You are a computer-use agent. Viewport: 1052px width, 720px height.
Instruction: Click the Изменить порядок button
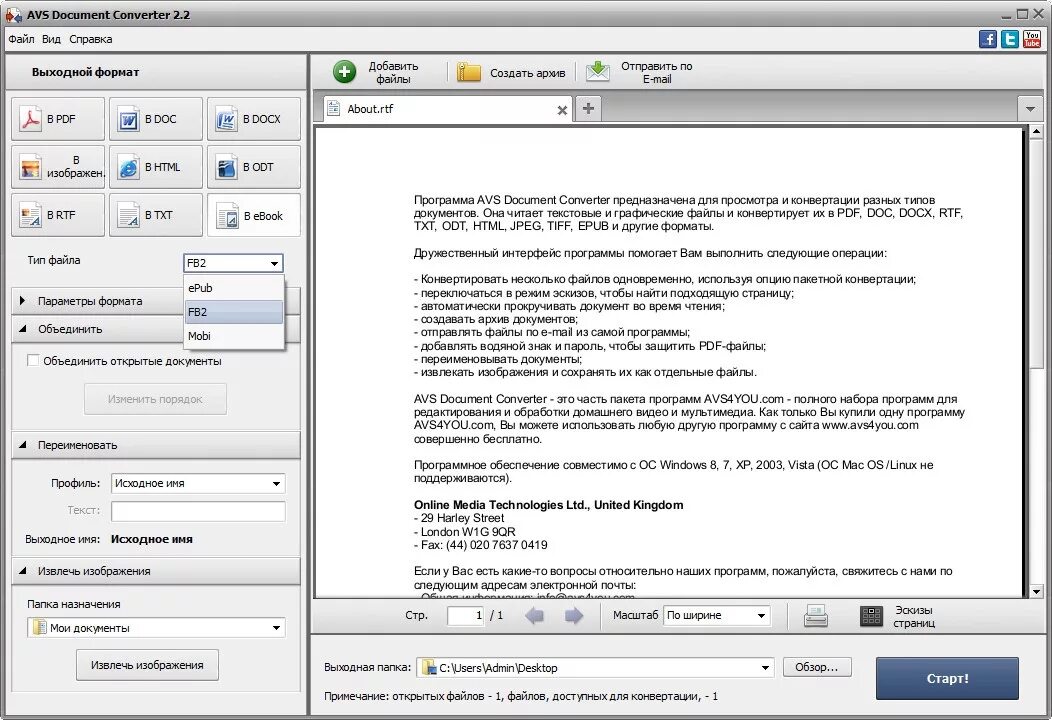point(155,399)
